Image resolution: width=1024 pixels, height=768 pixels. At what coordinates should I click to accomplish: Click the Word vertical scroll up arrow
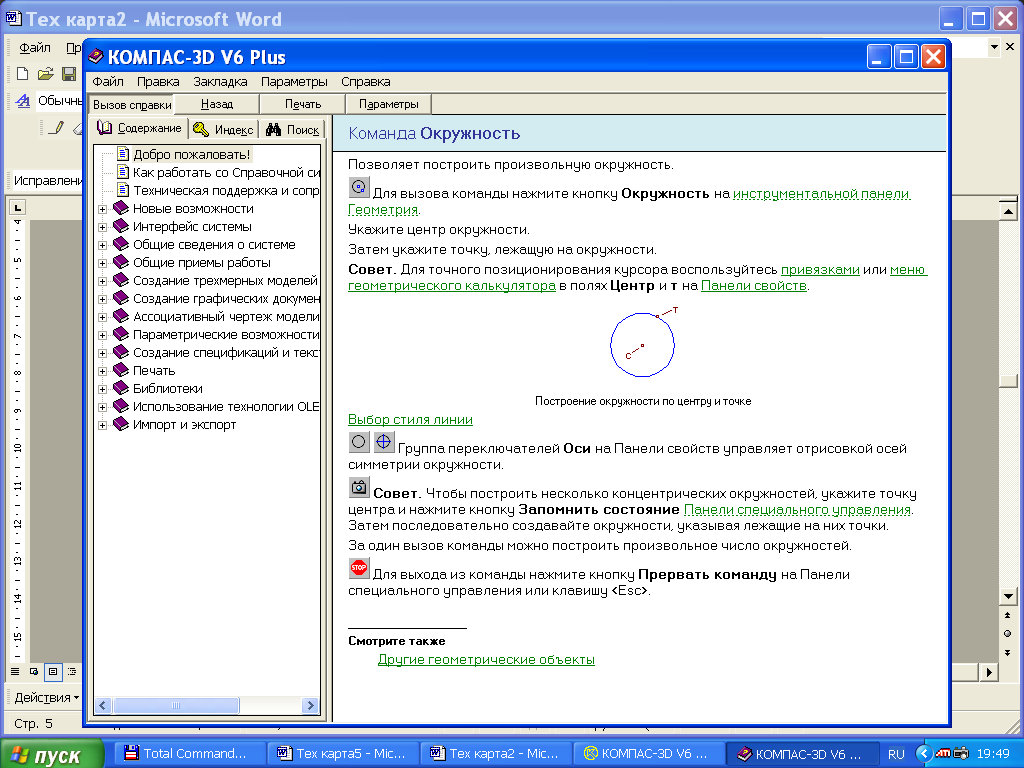(x=1008, y=211)
